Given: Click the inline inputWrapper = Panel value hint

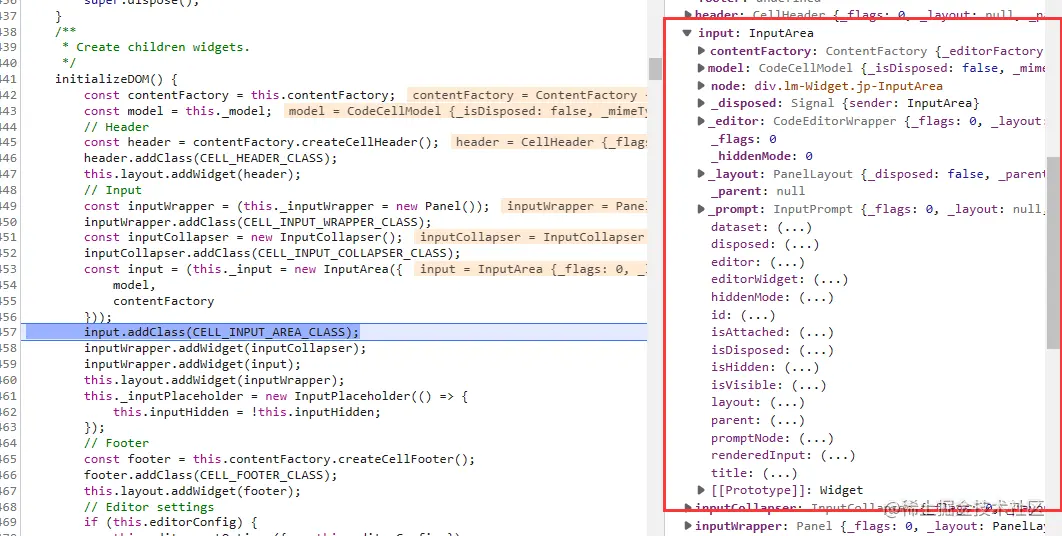Looking at the screenshot, I should (576, 206).
